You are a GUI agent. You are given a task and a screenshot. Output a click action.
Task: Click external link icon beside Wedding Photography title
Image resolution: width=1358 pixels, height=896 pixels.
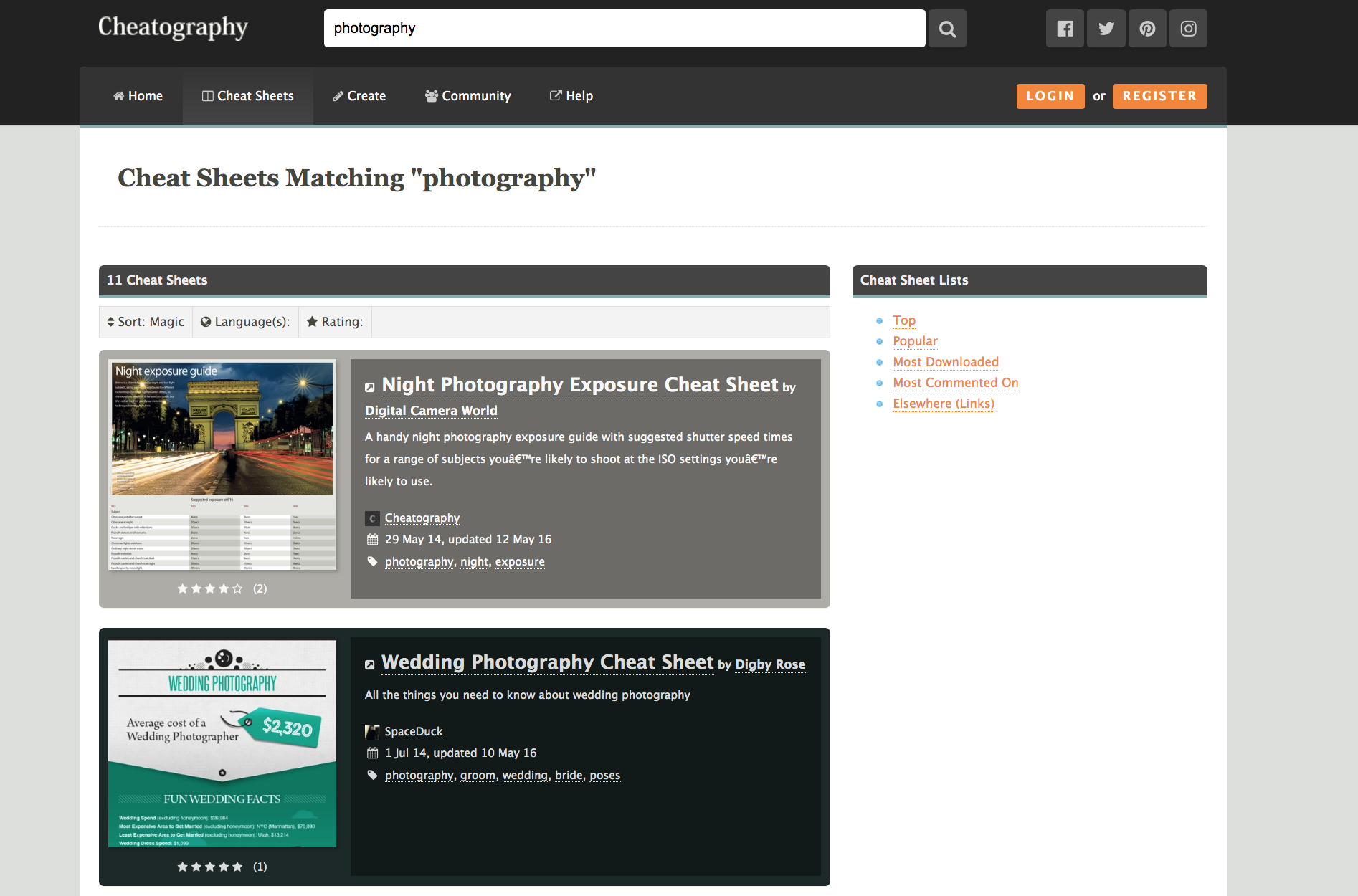tap(370, 665)
